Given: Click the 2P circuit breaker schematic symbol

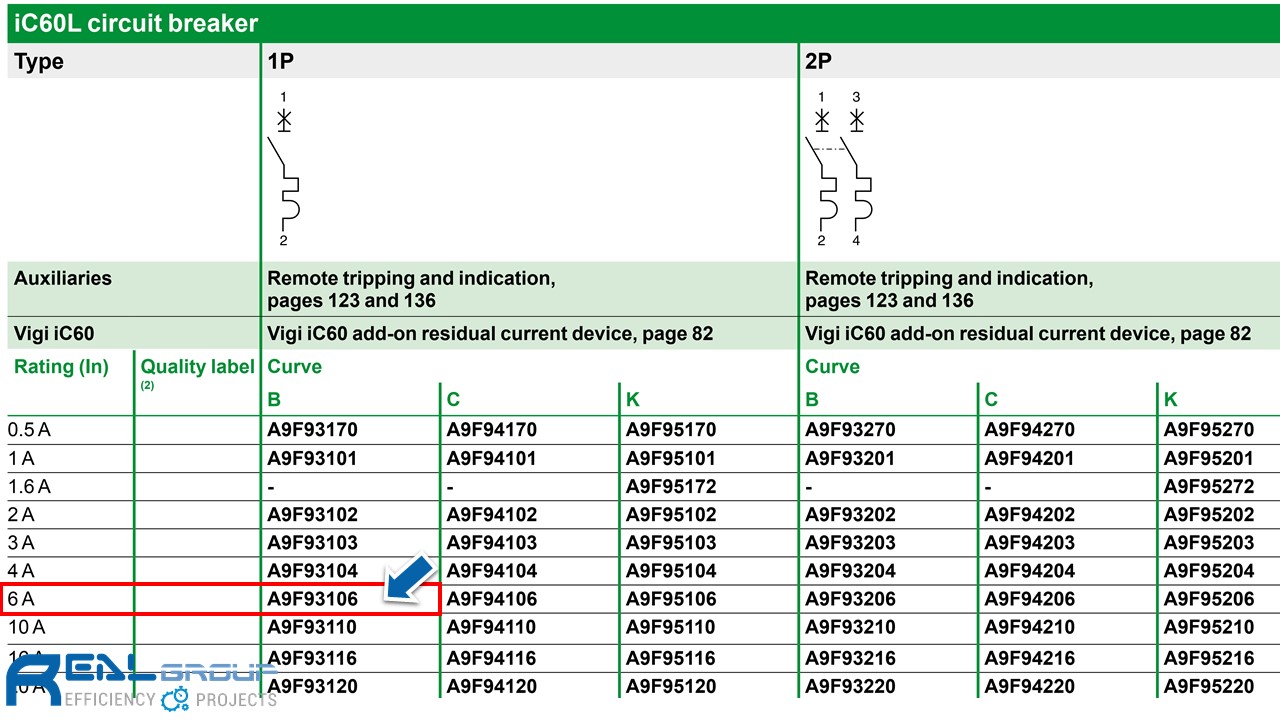Looking at the screenshot, I should tap(839, 169).
